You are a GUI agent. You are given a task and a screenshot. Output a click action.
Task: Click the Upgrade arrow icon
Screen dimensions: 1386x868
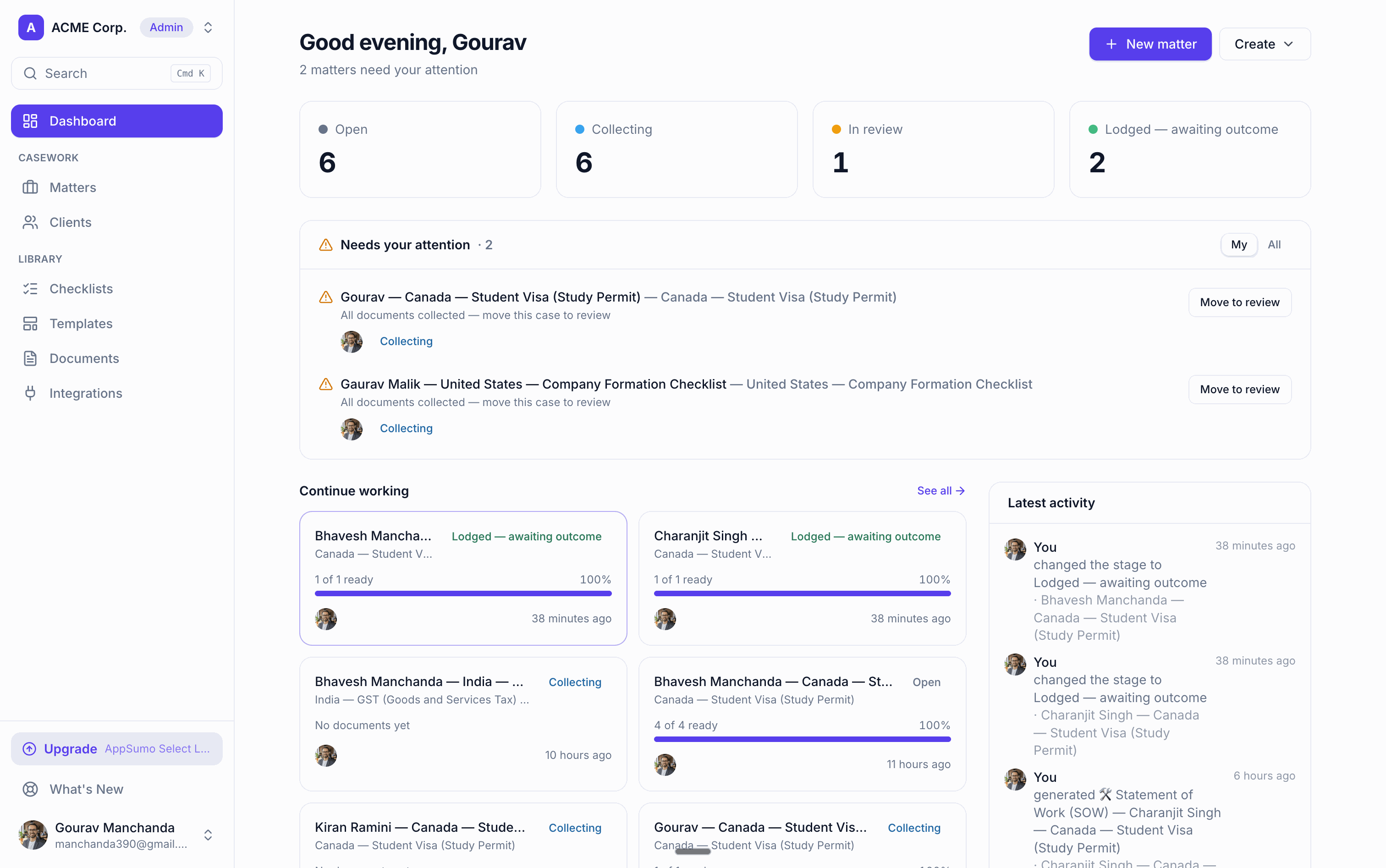click(29, 749)
